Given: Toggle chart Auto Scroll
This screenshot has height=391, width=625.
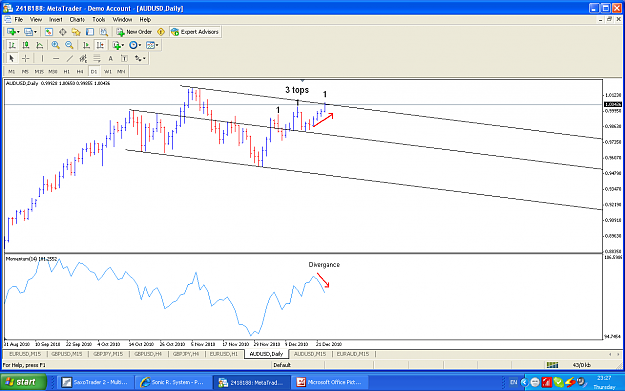Looking at the screenshot, I should (86, 45).
